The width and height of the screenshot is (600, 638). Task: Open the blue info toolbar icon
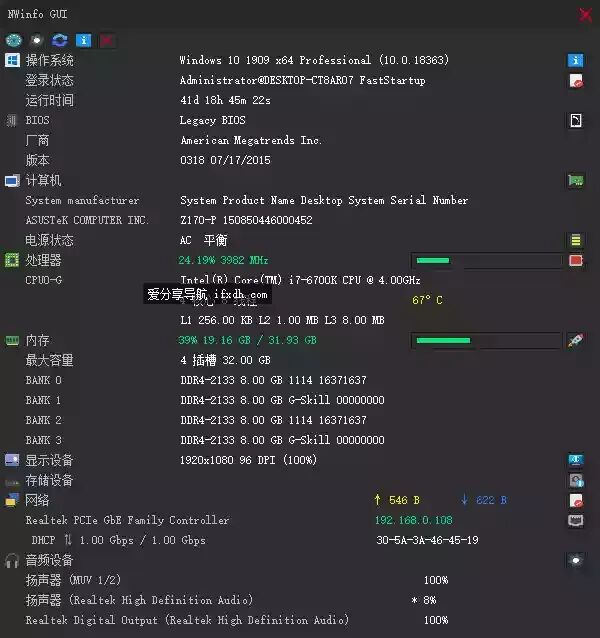(83, 40)
